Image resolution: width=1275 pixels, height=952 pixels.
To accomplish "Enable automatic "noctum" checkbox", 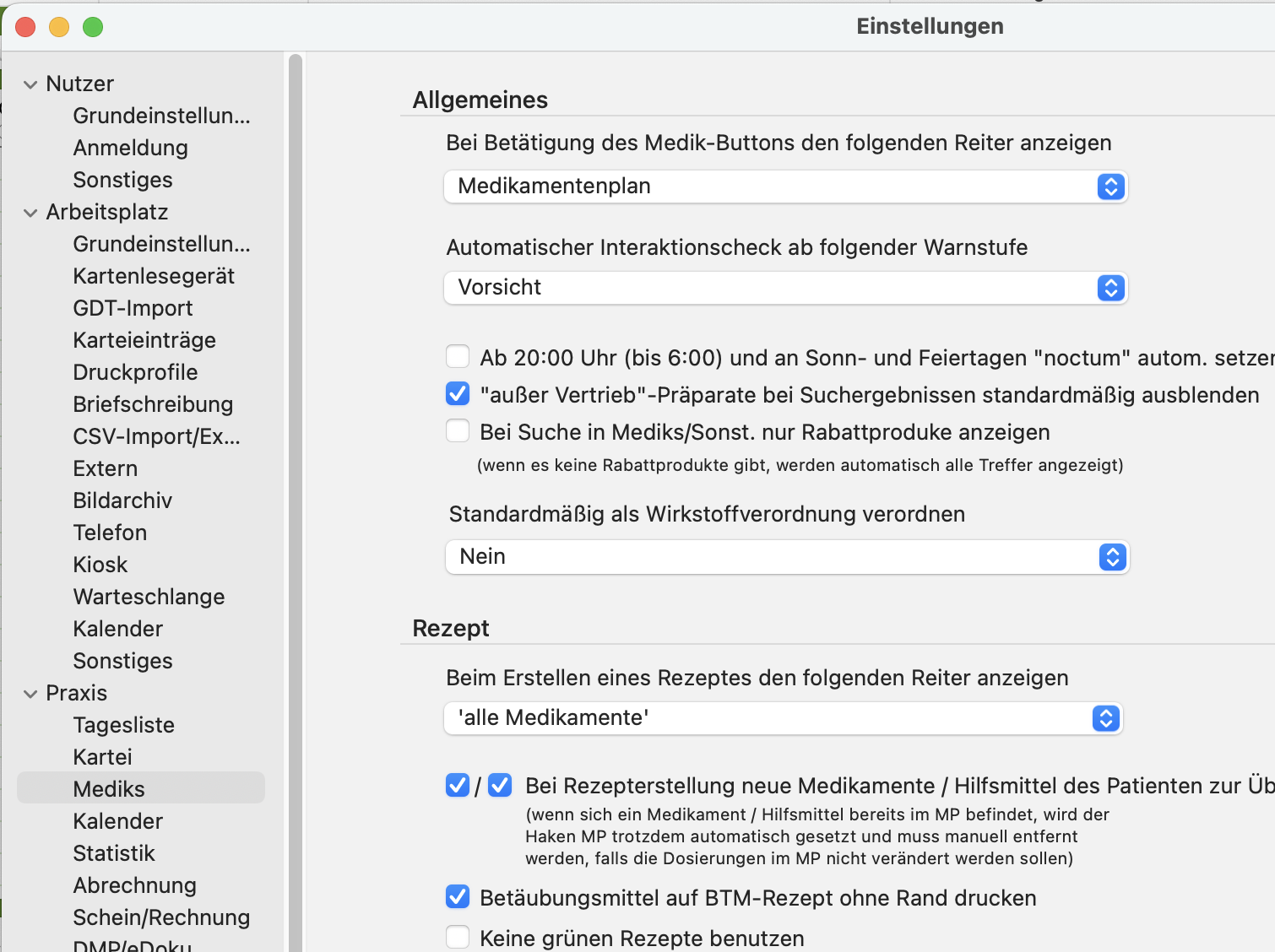I will 458,357.
